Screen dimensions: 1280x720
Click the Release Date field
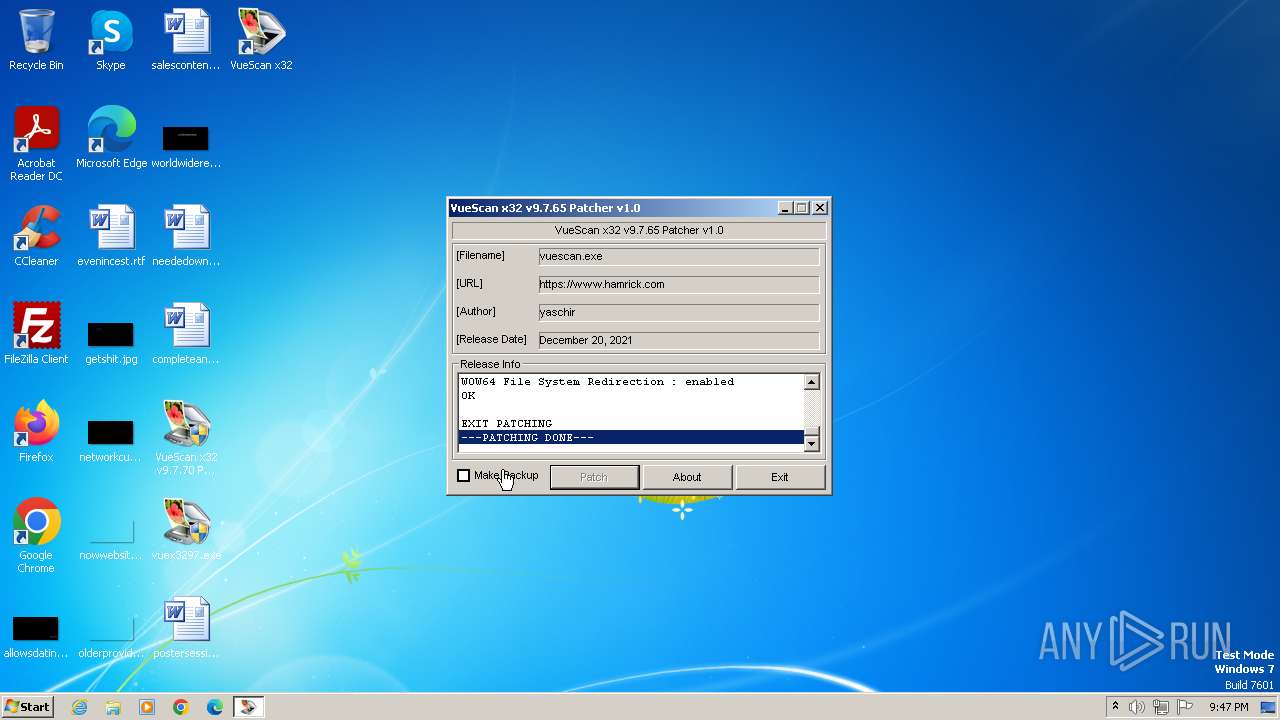click(x=679, y=340)
